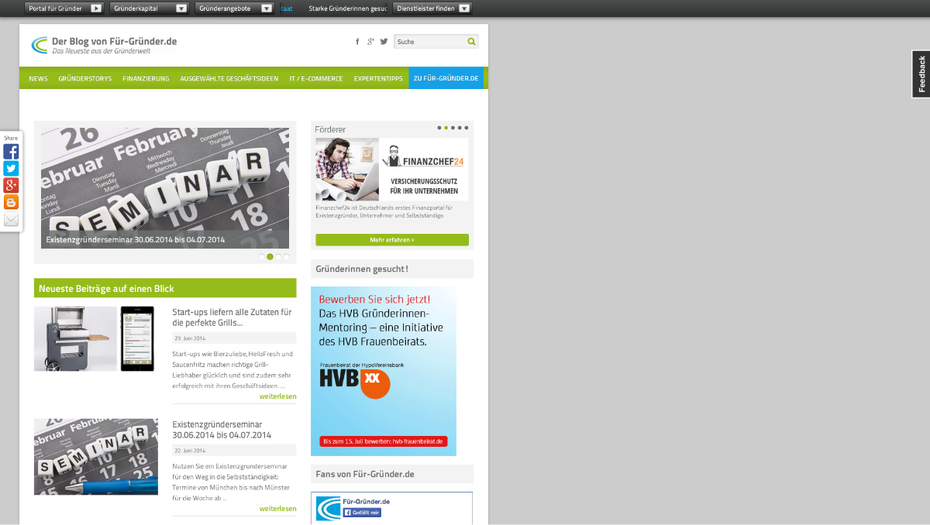Click the Twitter share icon in sidebar
The width and height of the screenshot is (930, 525).
(x=11, y=169)
